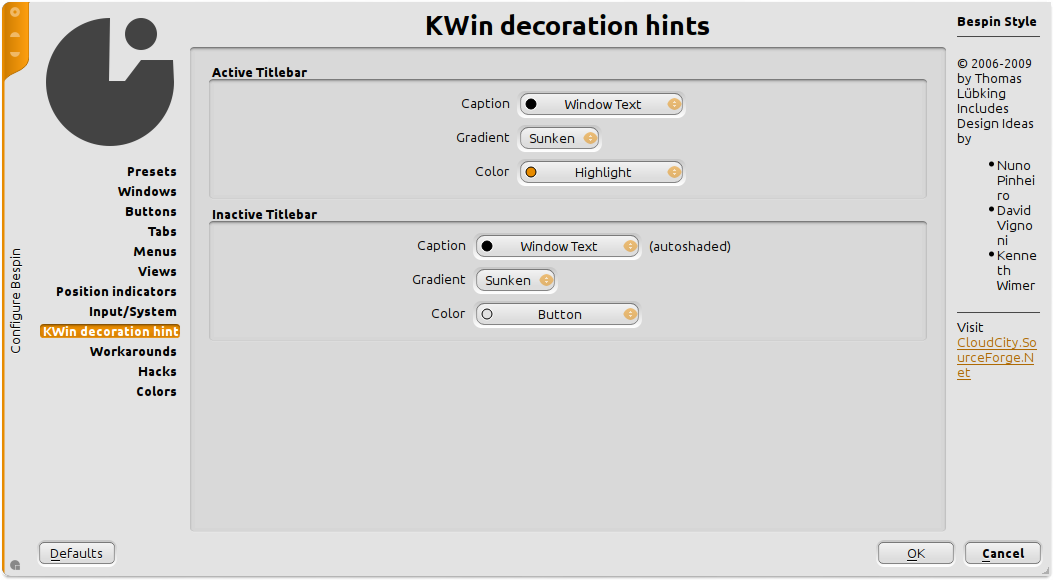This screenshot has height=580, width=1053.
Task: Click the (autoshaded) label
Action: point(690,246)
